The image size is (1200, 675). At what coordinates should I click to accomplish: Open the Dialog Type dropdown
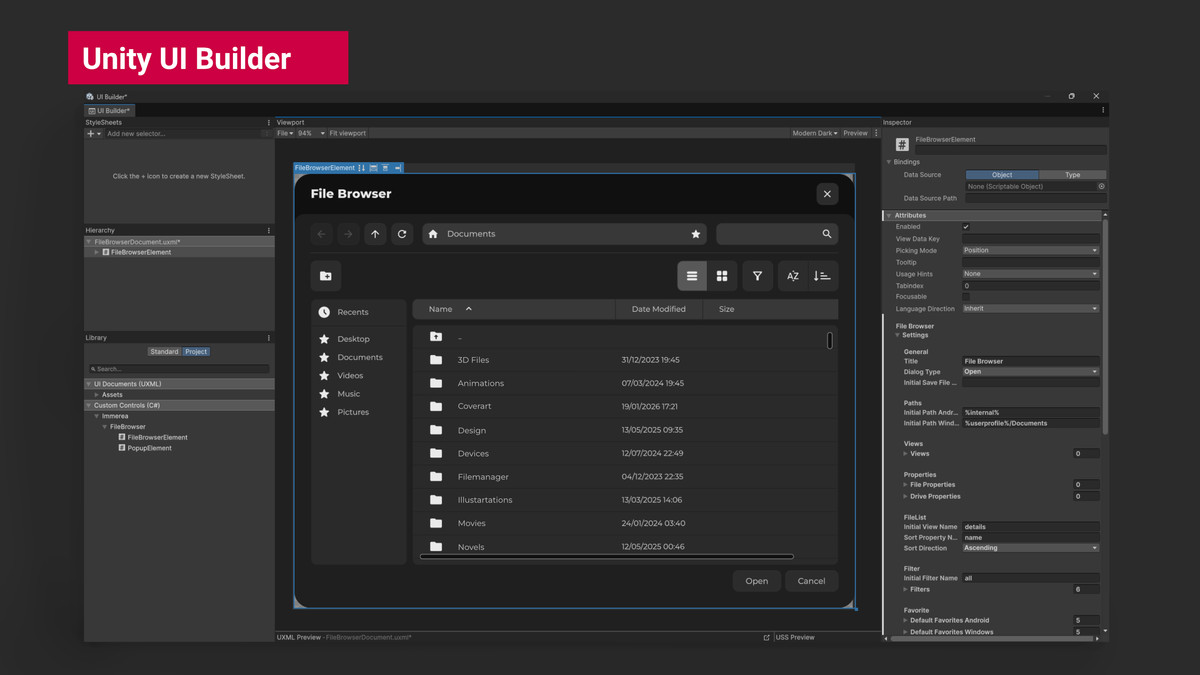[x=1031, y=372]
